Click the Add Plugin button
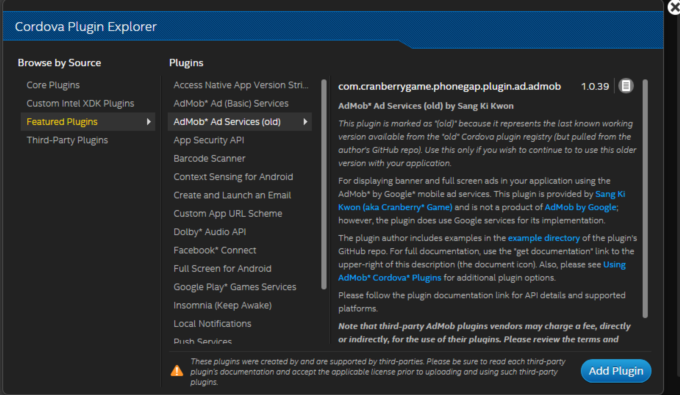 pos(616,371)
